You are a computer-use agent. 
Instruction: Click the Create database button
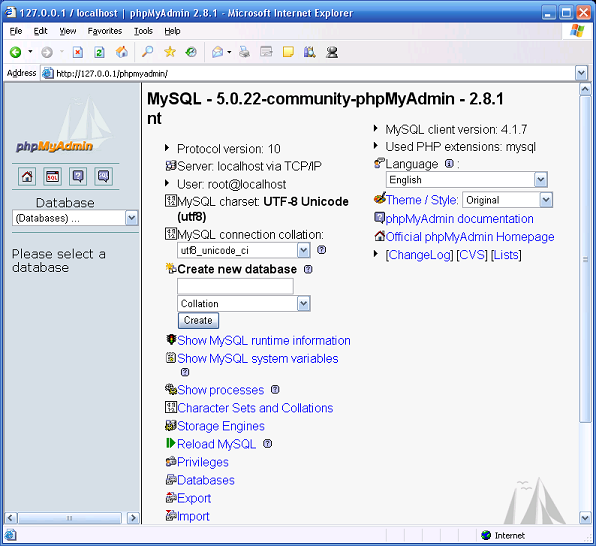pos(198,321)
